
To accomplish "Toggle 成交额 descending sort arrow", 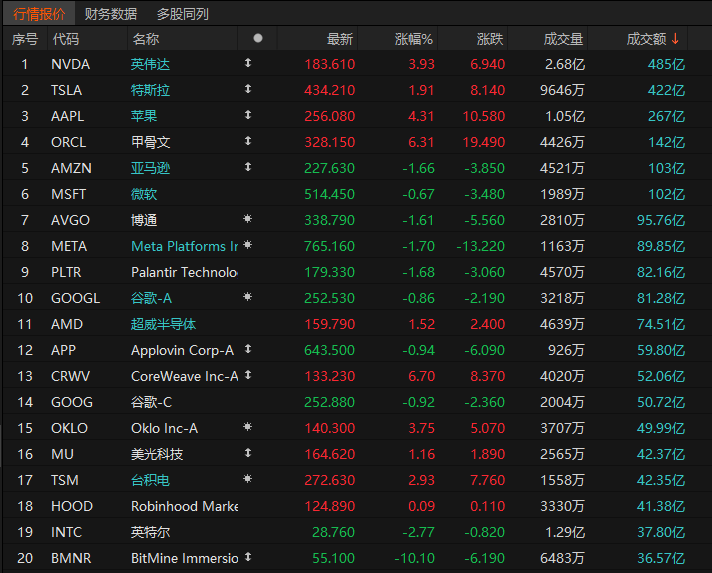I will click(x=675, y=39).
